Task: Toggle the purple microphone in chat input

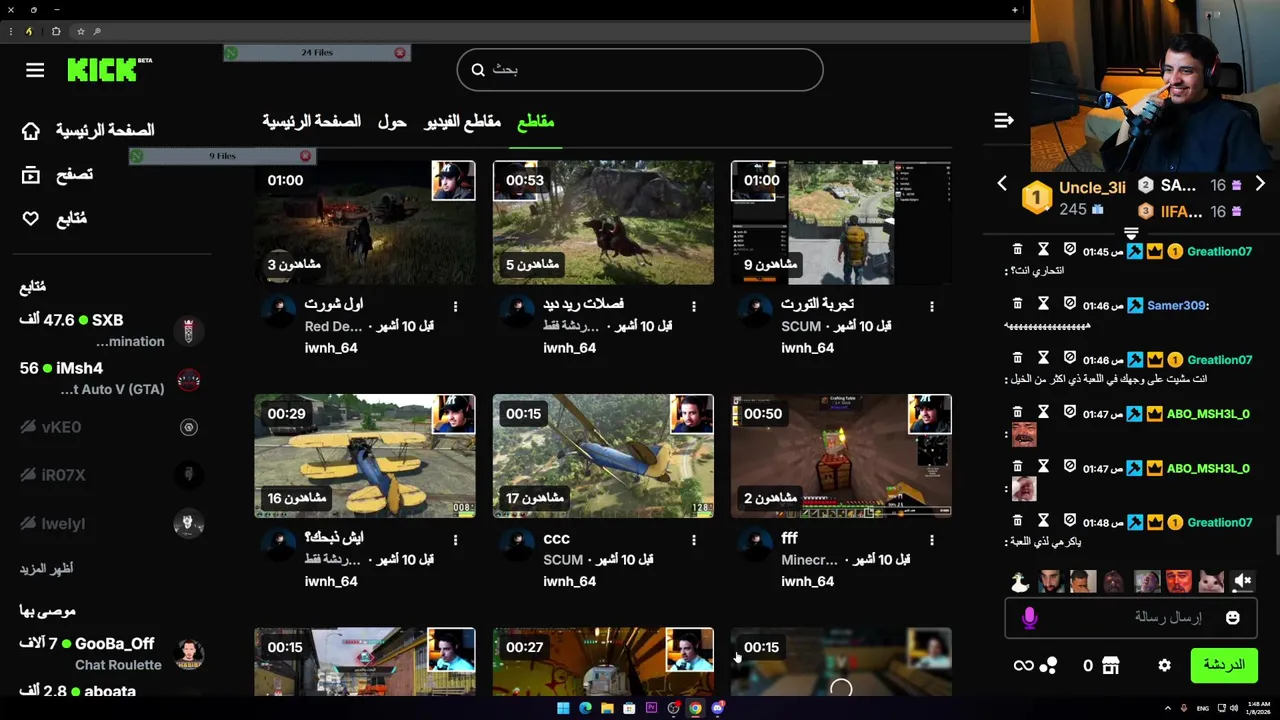Action: pos(1029,618)
